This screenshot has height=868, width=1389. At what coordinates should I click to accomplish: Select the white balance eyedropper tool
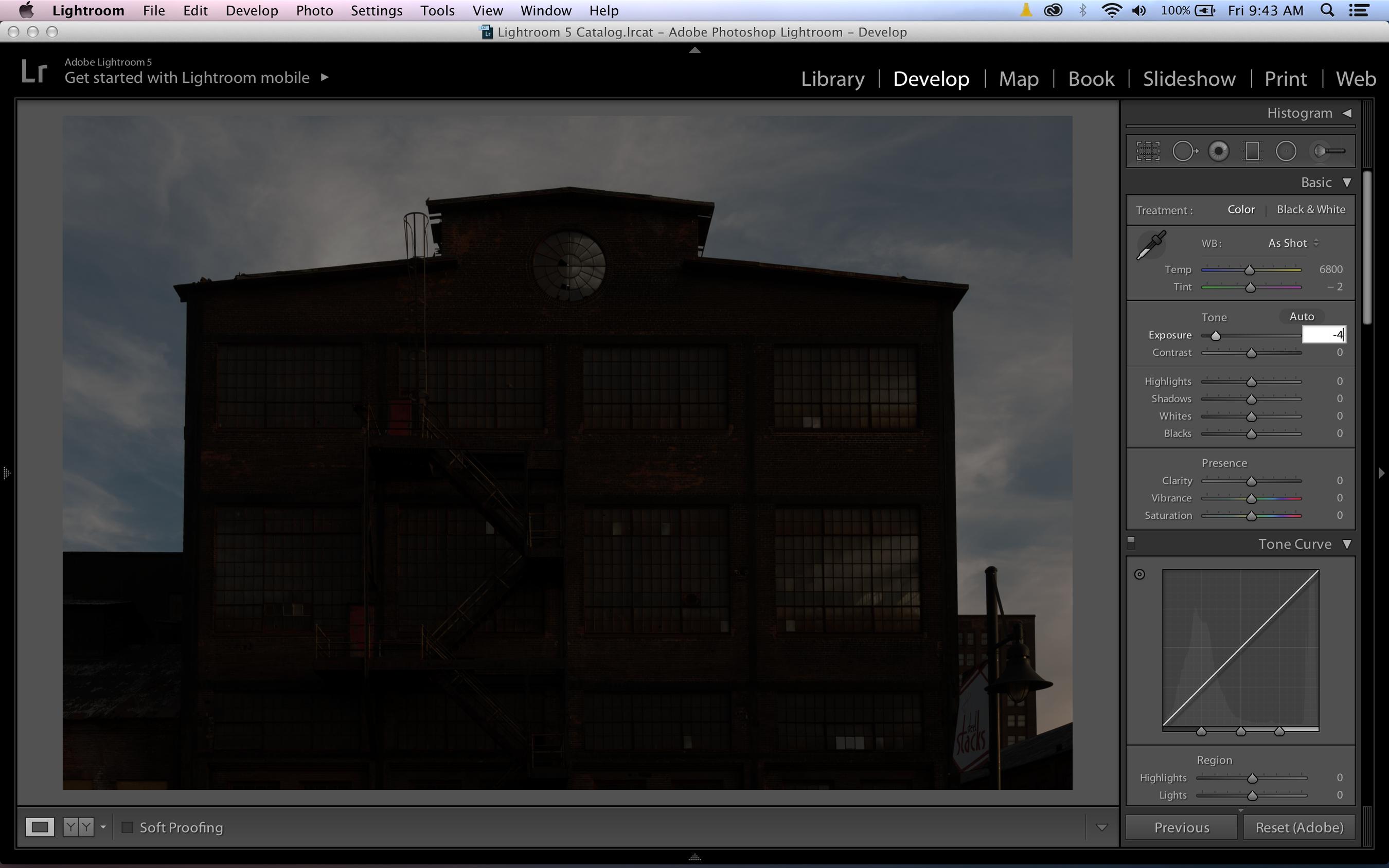[x=1151, y=244]
